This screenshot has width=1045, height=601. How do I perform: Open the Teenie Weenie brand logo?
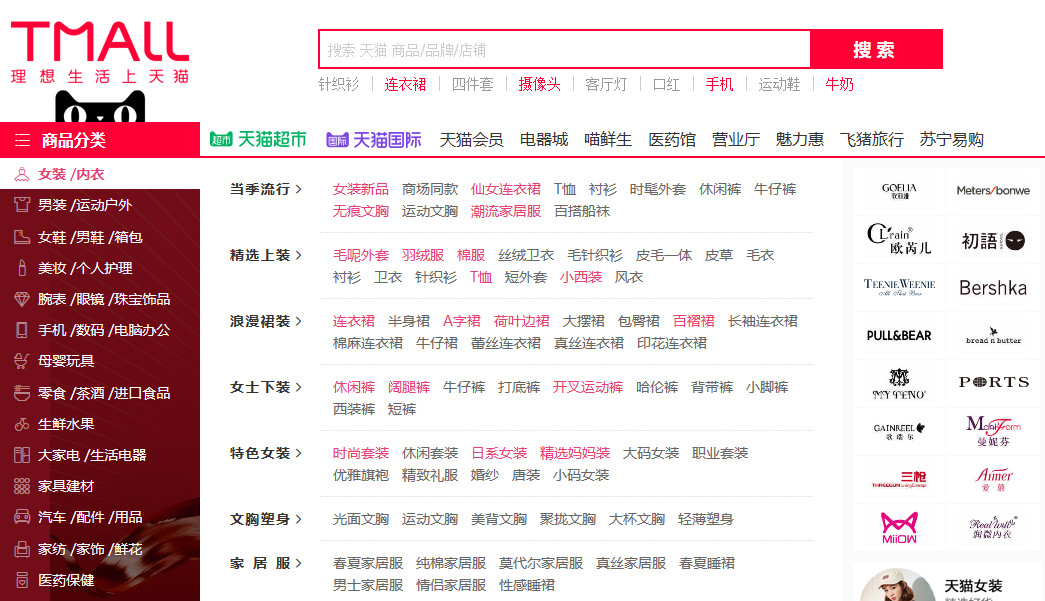899,287
